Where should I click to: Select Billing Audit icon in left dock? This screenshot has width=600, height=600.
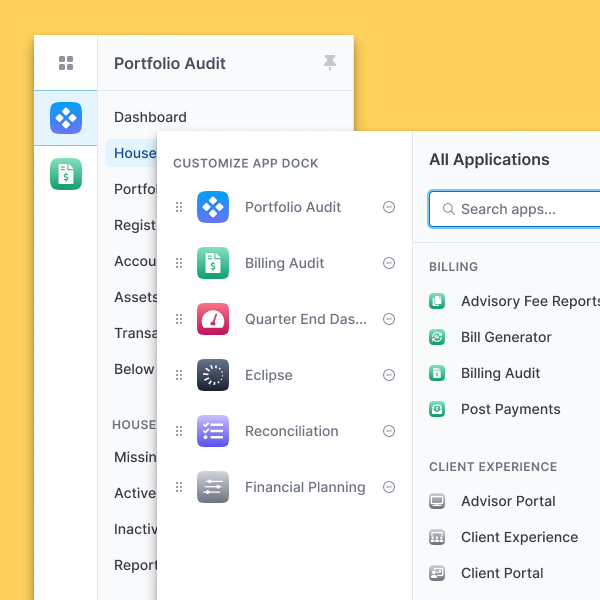[66, 174]
